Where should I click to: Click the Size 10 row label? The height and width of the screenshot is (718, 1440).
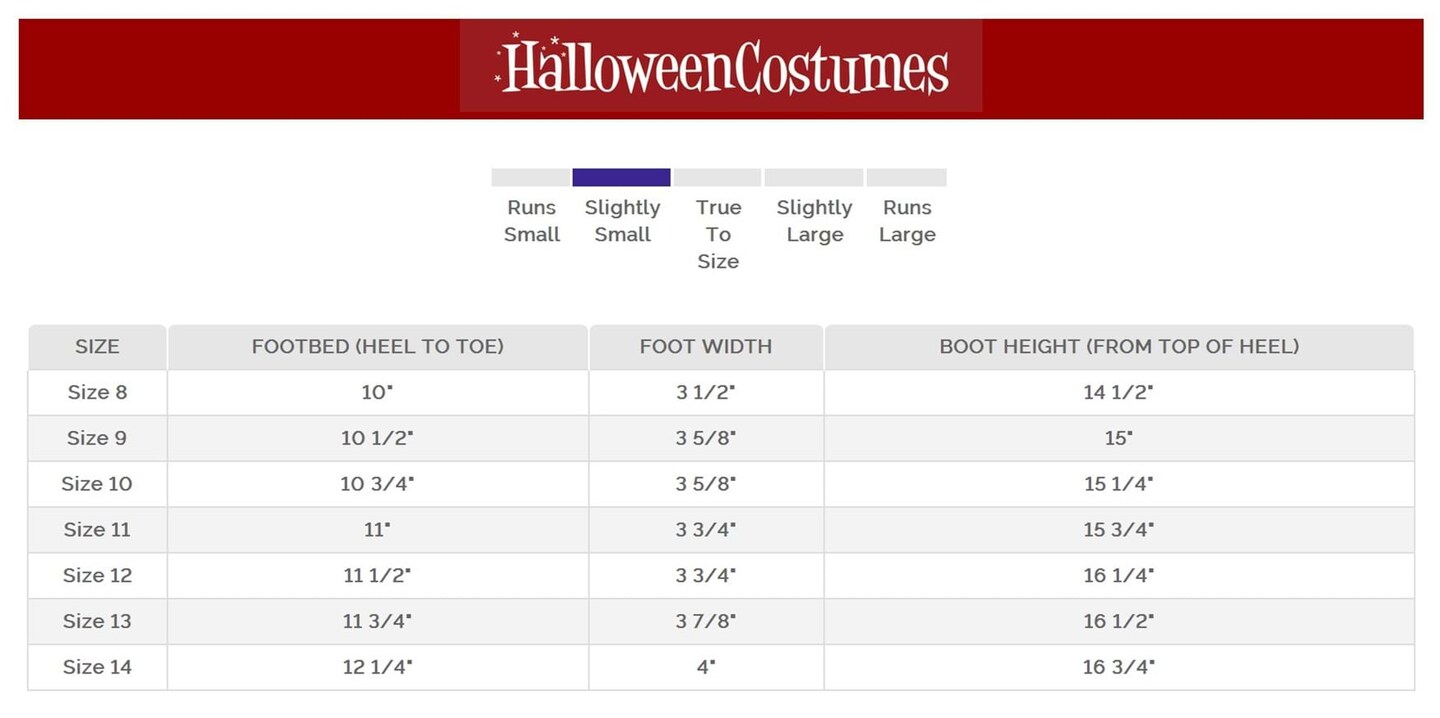coord(97,484)
